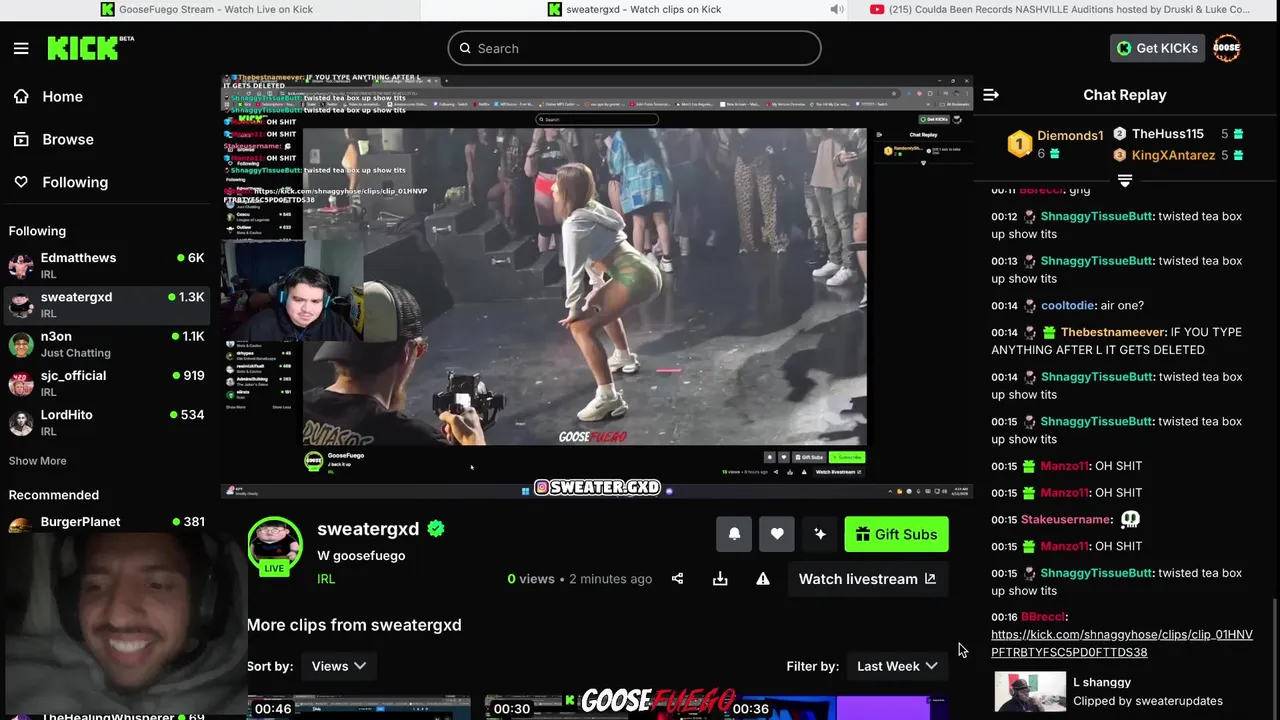Click the Kick beta logo
The height and width of the screenshot is (720, 1280).
click(90, 48)
